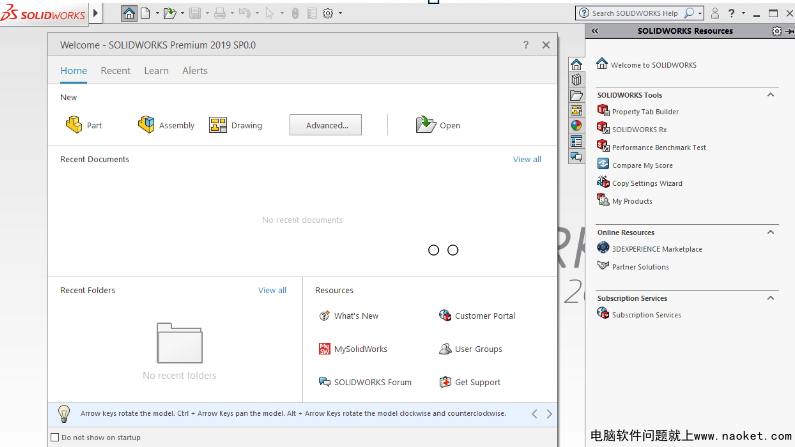This screenshot has width=795, height=447.
Task: Open the Welcome home toolbar icon
Action: coord(129,13)
